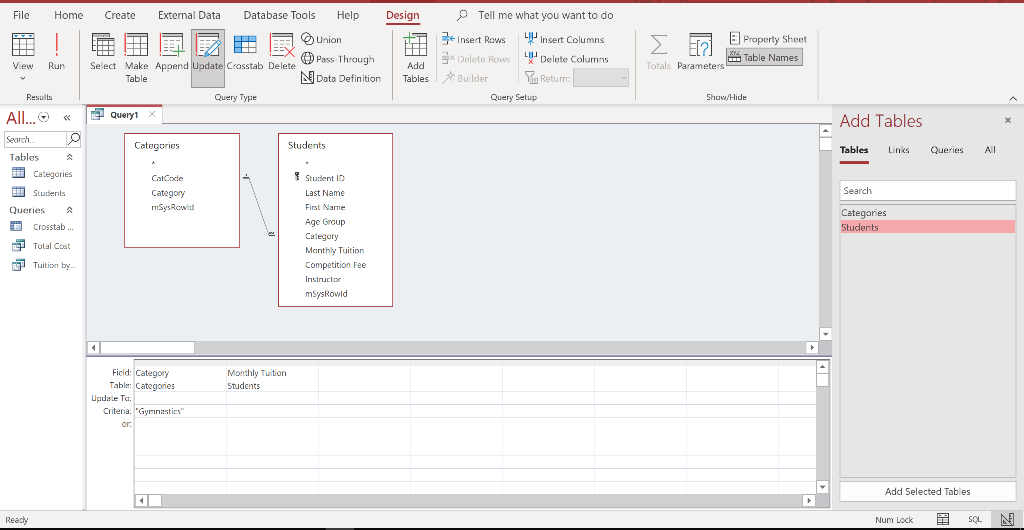Choose Delete query type
The image size is (1024, 530).
pyautogui.click(x=282, y=52)
